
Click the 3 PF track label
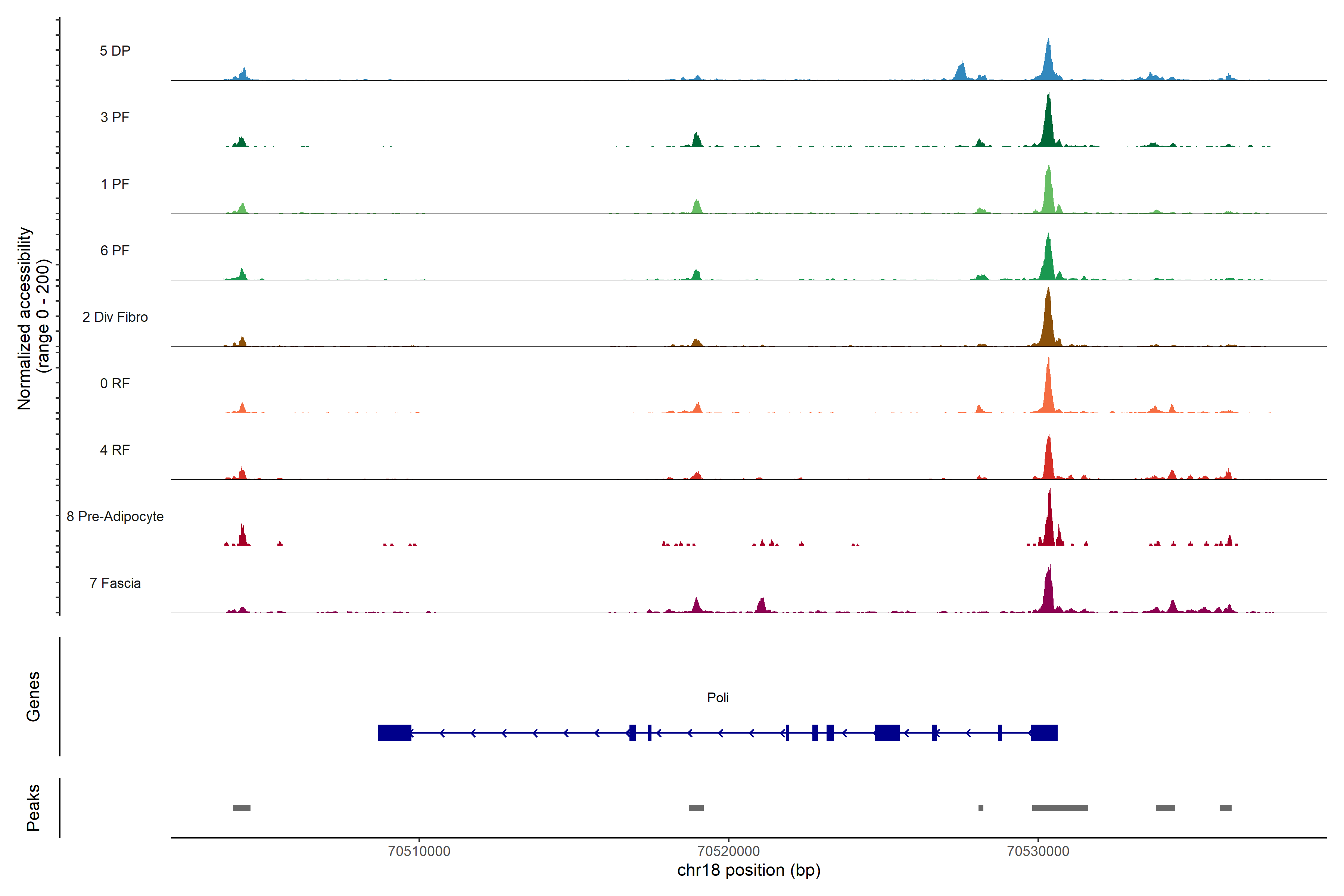coord(115,117)
